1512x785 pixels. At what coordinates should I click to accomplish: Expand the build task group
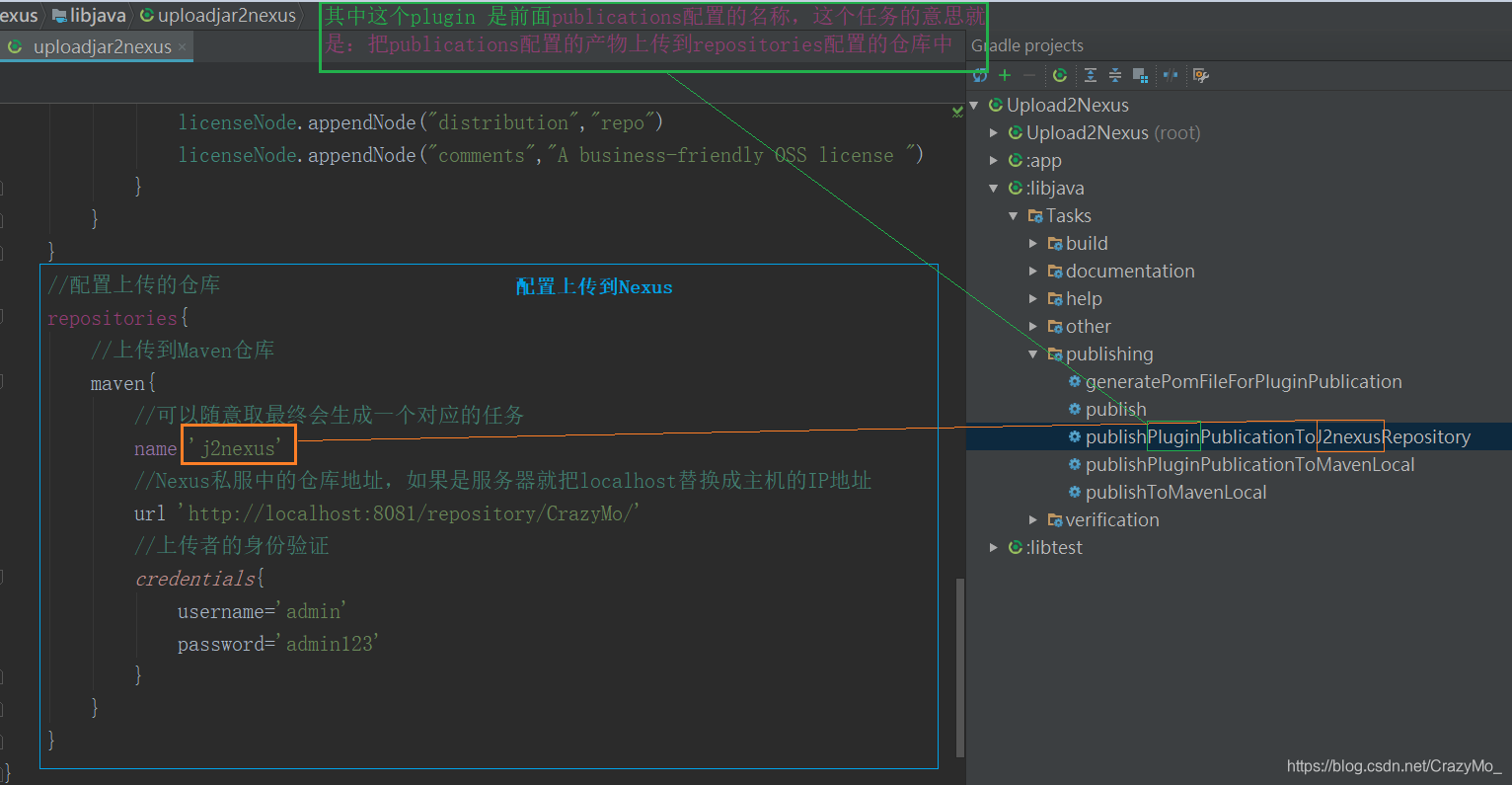pos(1033,243)
